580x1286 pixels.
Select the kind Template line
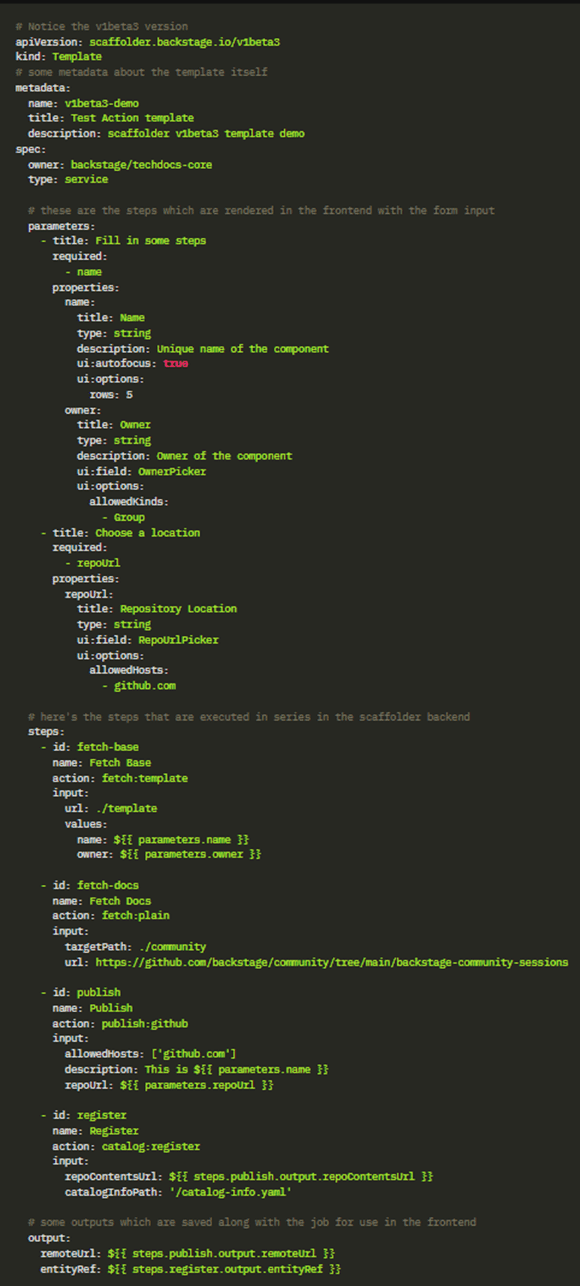[58, 57]
